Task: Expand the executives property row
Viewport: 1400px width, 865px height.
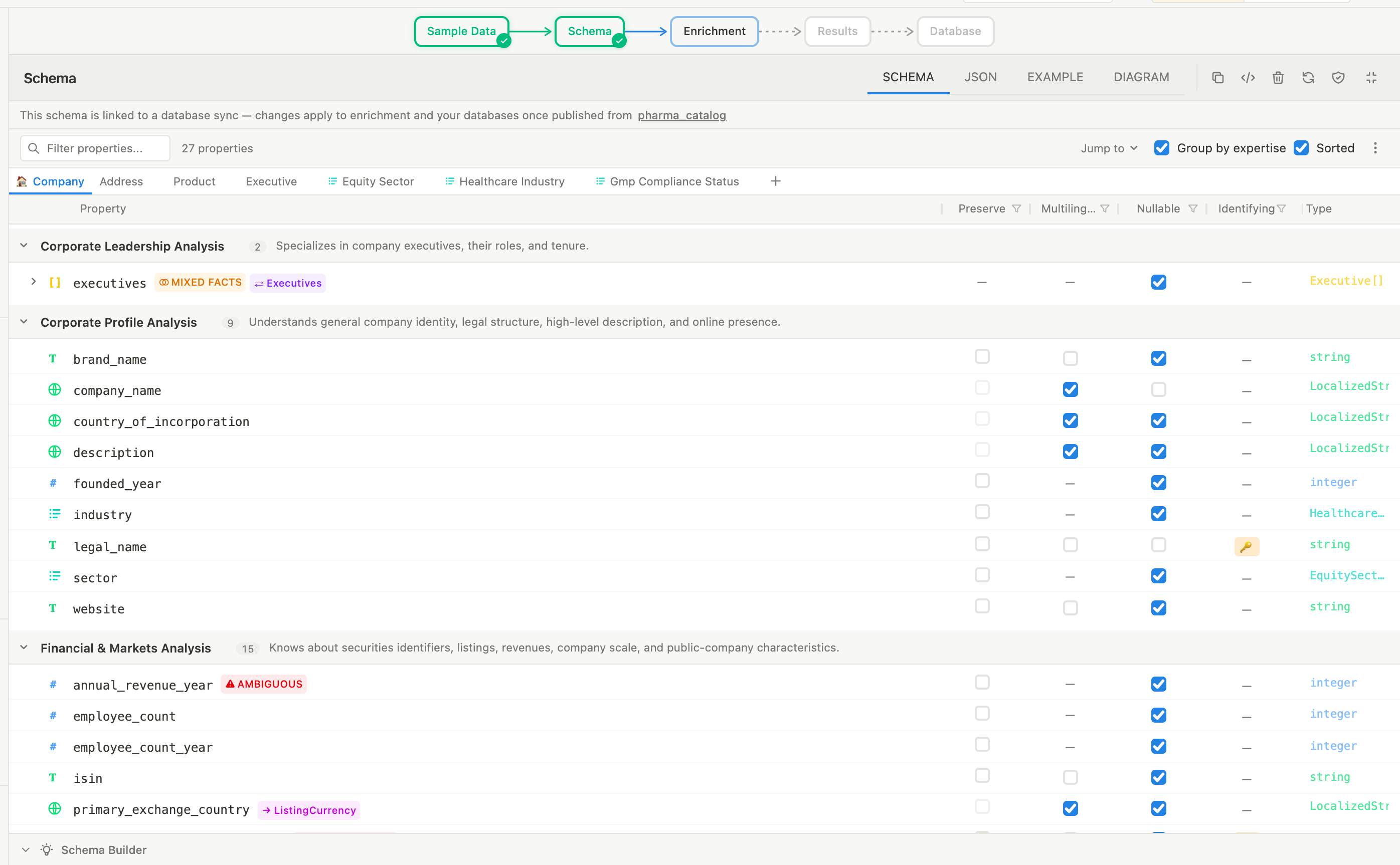Action: 33,282
